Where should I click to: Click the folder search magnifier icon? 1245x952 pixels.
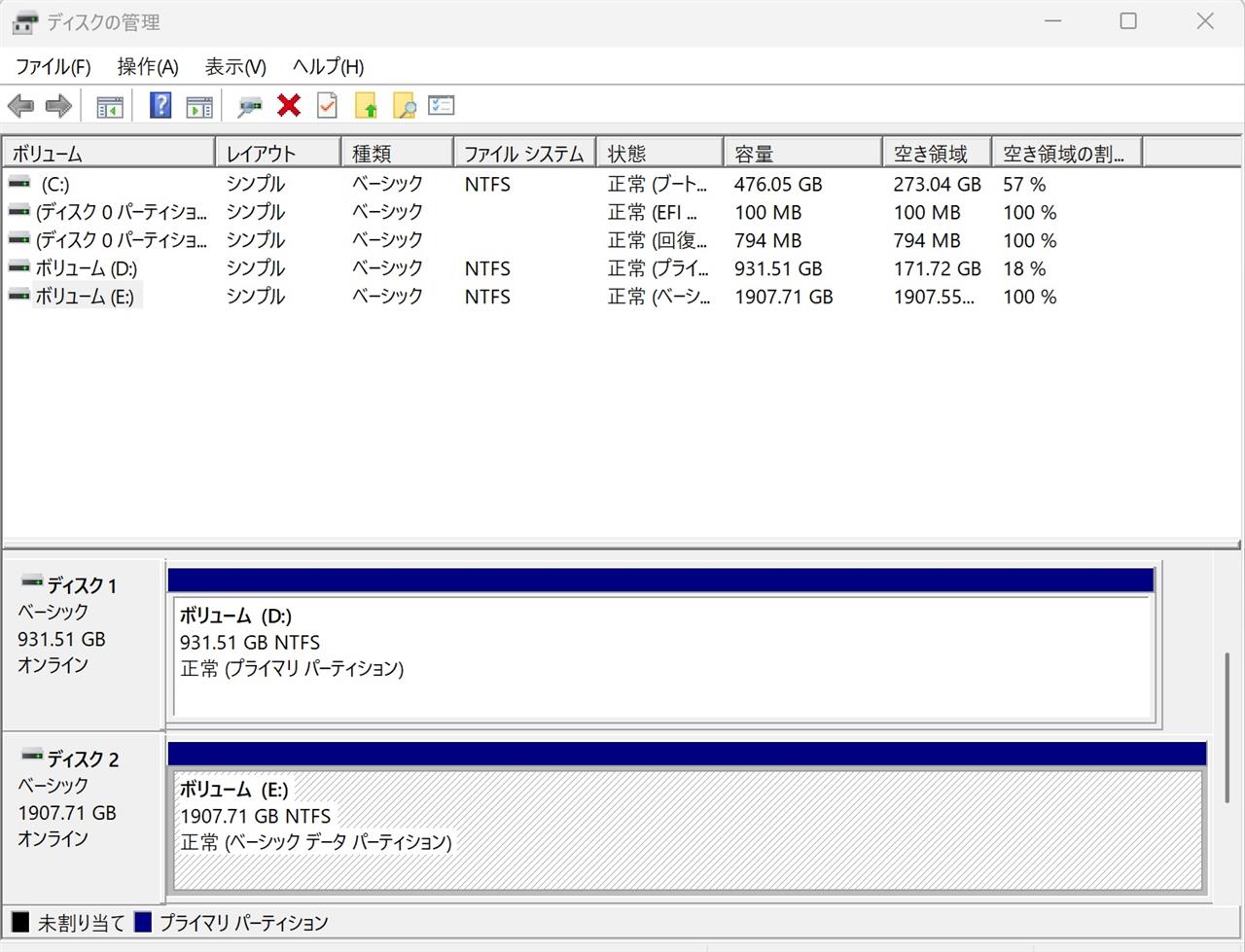(404, 105)
